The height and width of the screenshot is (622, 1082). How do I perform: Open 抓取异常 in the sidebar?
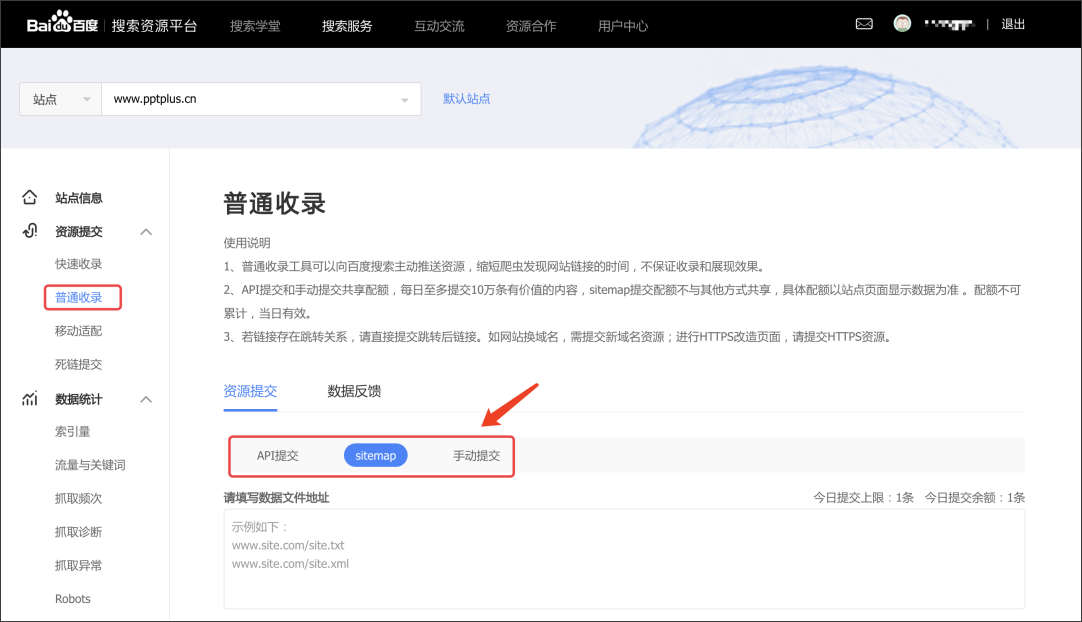(x=79, y=565)
